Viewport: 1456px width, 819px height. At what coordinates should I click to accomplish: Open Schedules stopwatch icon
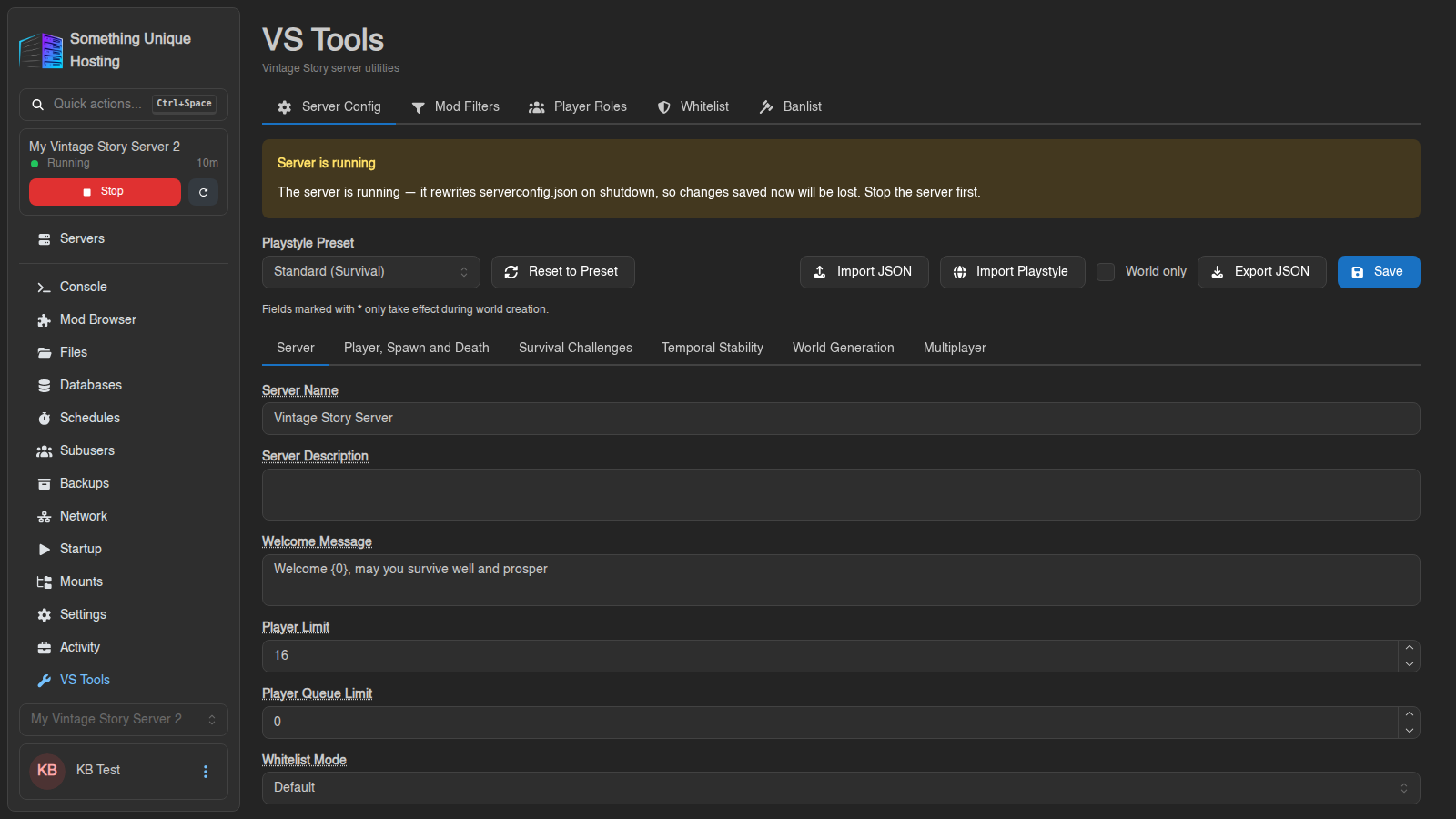(x=44, y=419)
